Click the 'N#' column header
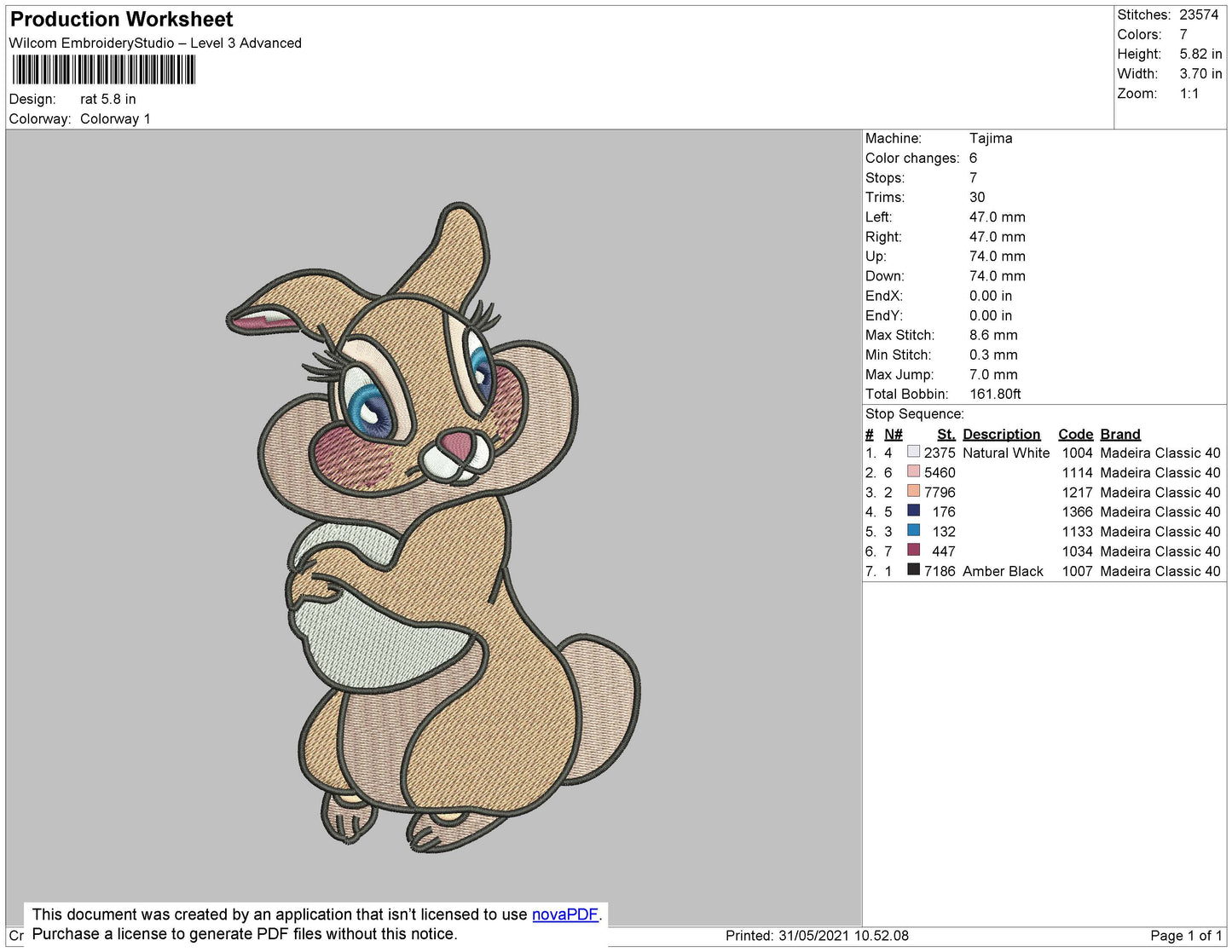Image resolution: width=1232 pixels, height=952 pixels. pyautogui.click(x=893, y=435)
